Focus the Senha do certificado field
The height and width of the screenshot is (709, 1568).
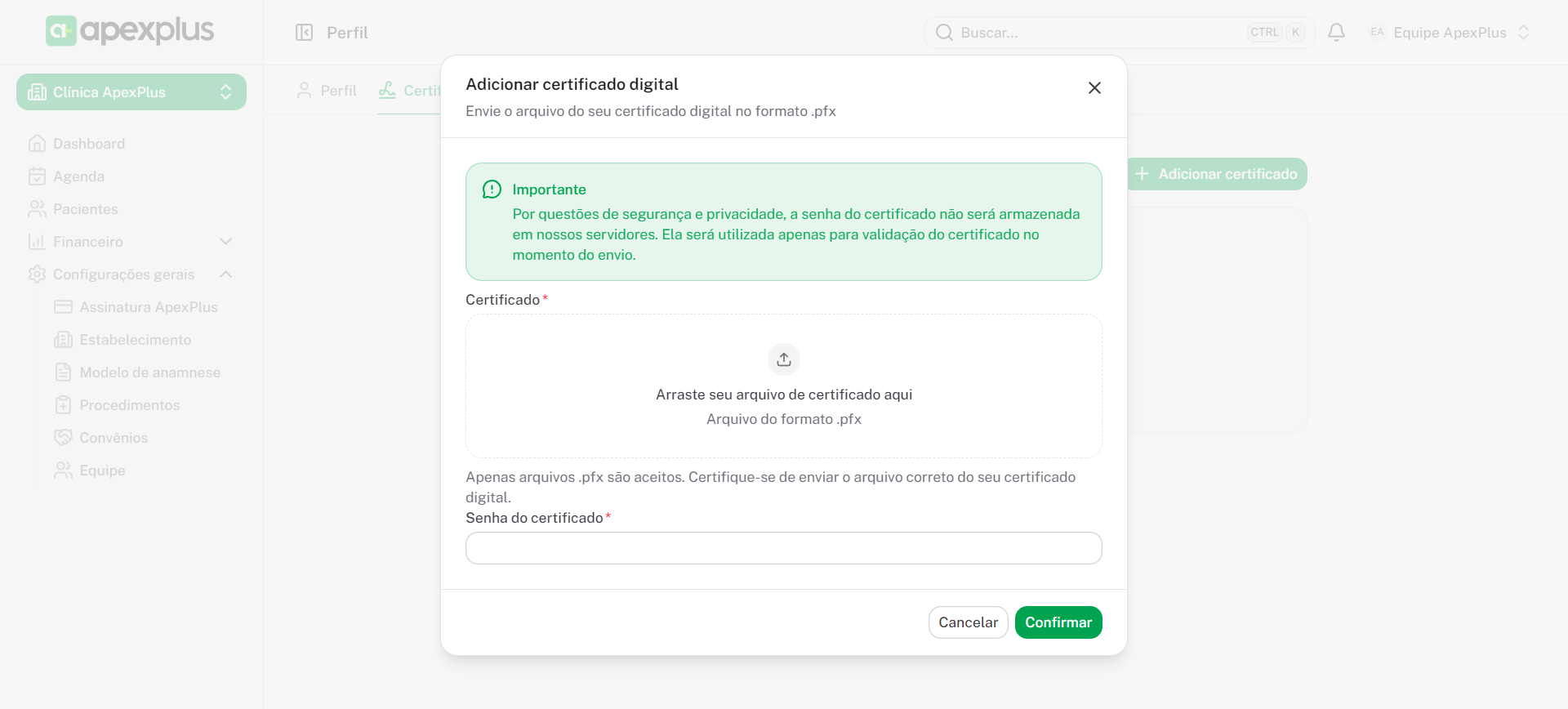pos(783,548)
